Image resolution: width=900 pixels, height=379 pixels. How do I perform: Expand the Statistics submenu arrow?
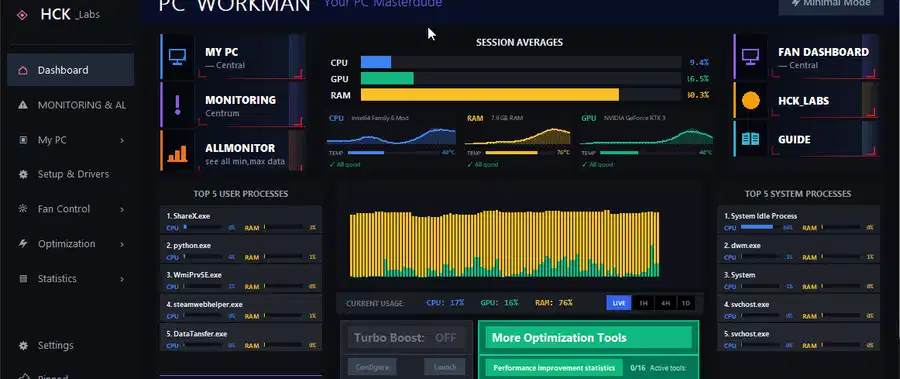[x=122, y=279]
